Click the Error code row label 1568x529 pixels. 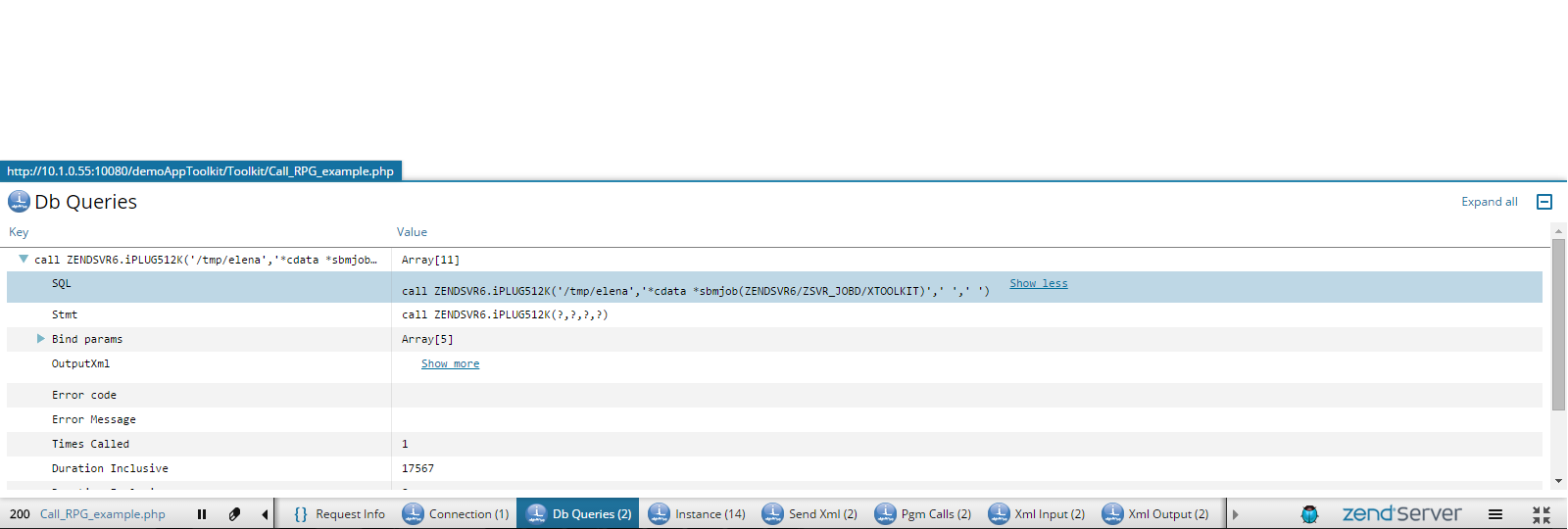84,396
